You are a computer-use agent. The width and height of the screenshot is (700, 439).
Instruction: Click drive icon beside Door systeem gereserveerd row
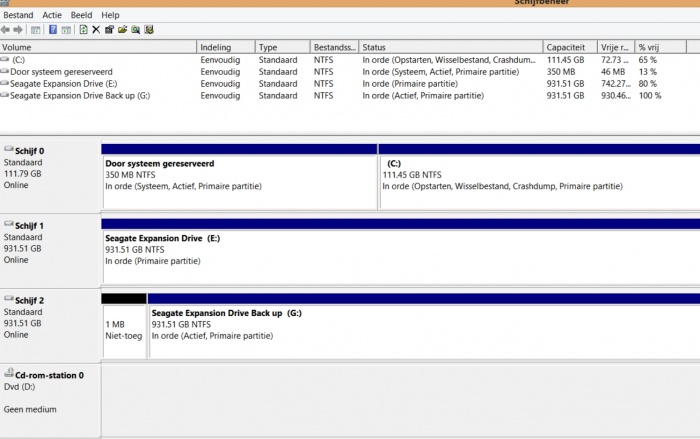tap(4, 71)
